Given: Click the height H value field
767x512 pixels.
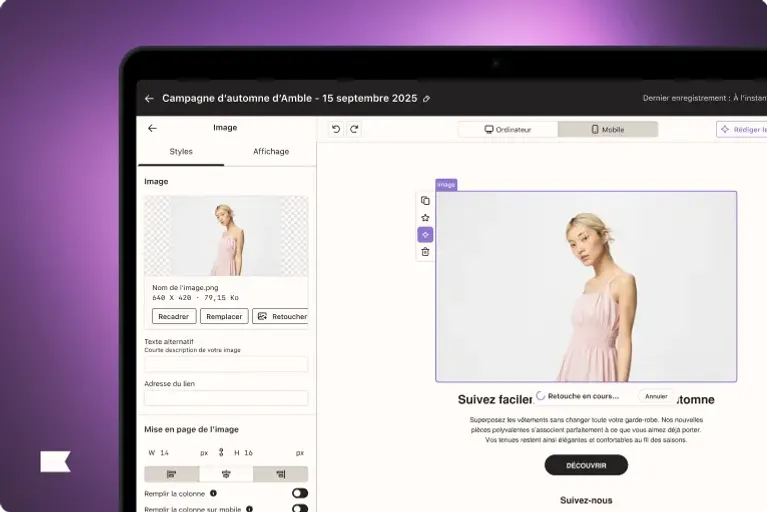Looking at the screenshot, I should (x=269, y=453).
